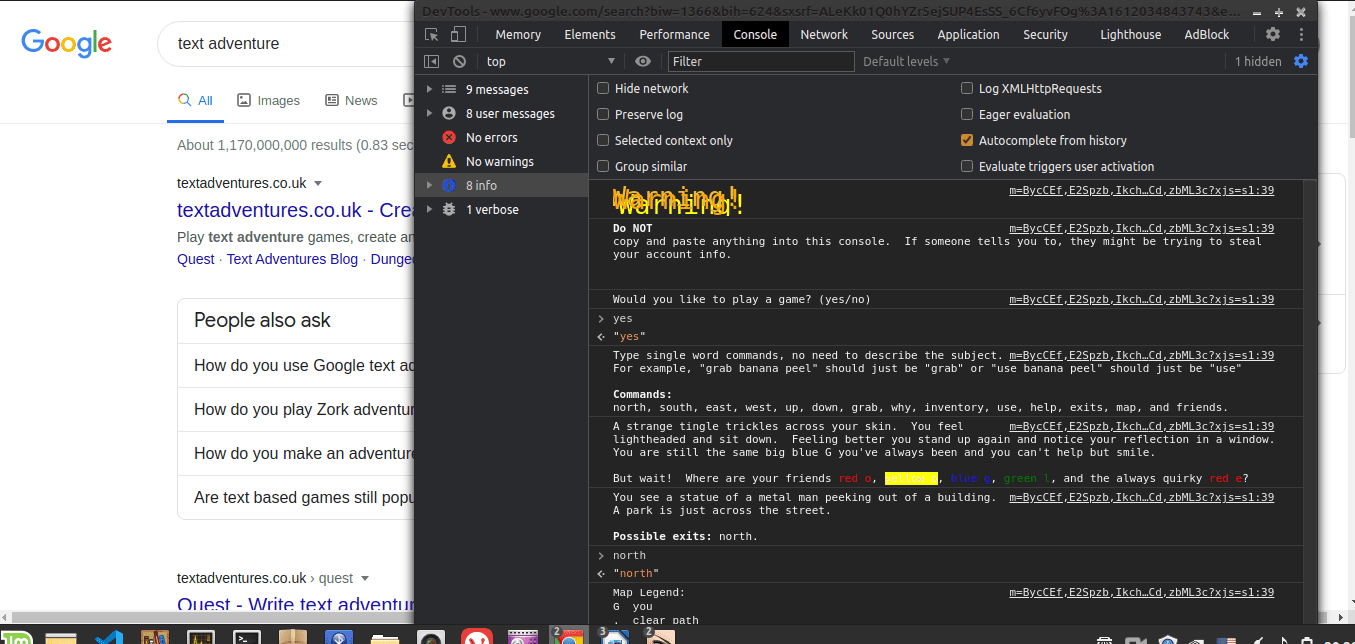Open the Text Adventures Blog sitelink

tap(292, 259)
